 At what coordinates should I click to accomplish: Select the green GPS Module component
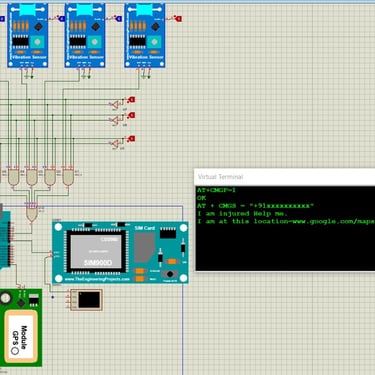pyautogui.click(x=21, y=328)
